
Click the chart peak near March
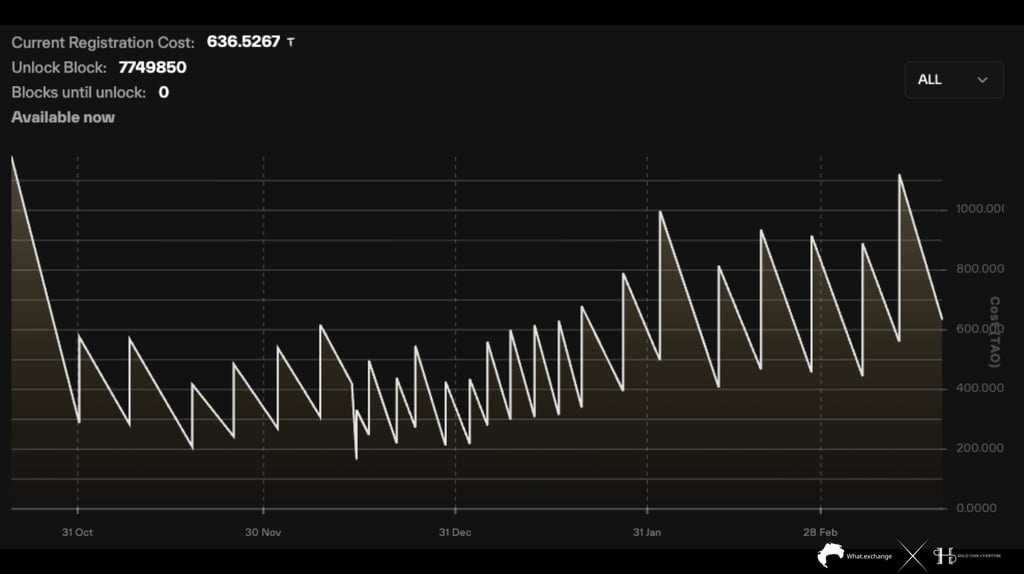(x=899, y=175)
